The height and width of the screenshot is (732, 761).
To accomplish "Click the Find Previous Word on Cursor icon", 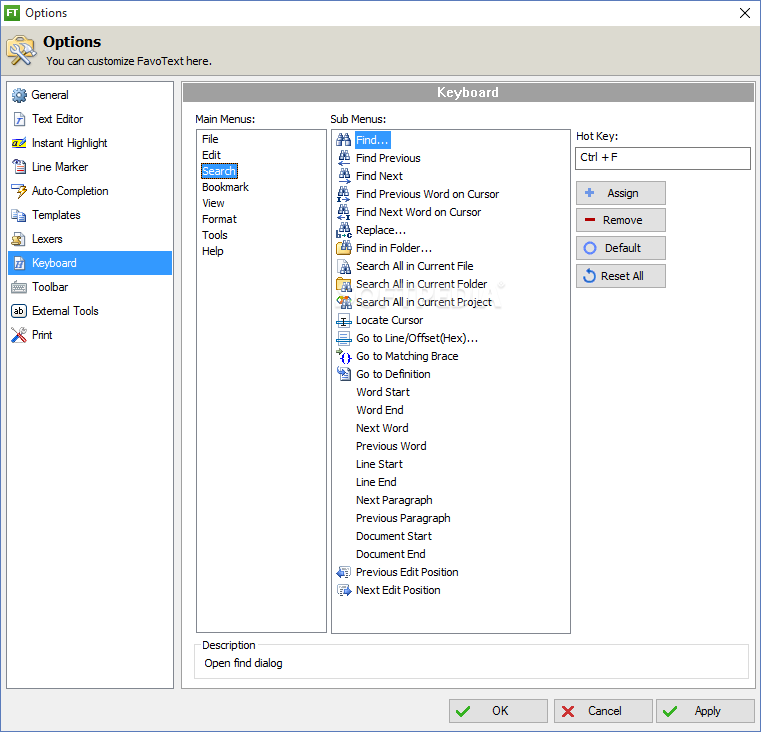I will coord(344,194).
